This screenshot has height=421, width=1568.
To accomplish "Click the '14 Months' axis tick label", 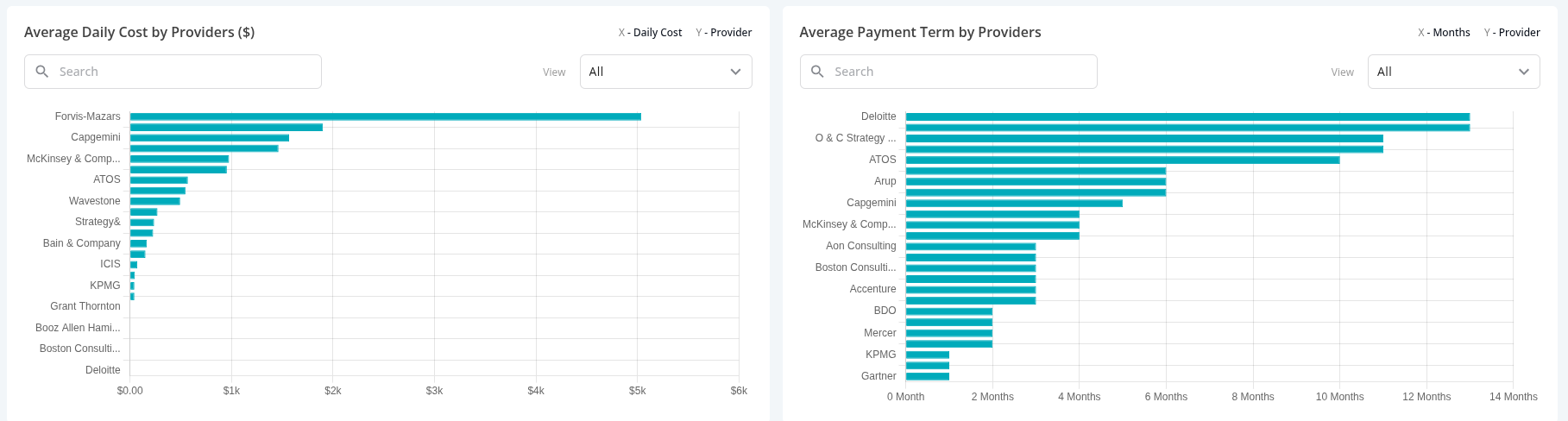I will [x=1513, y=397].
